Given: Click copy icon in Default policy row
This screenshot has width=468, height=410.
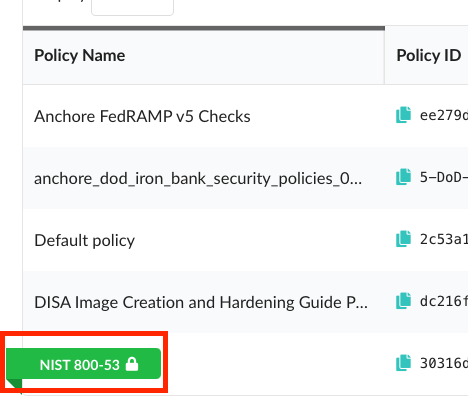Looking at the screenshot, I should (403, 239).
